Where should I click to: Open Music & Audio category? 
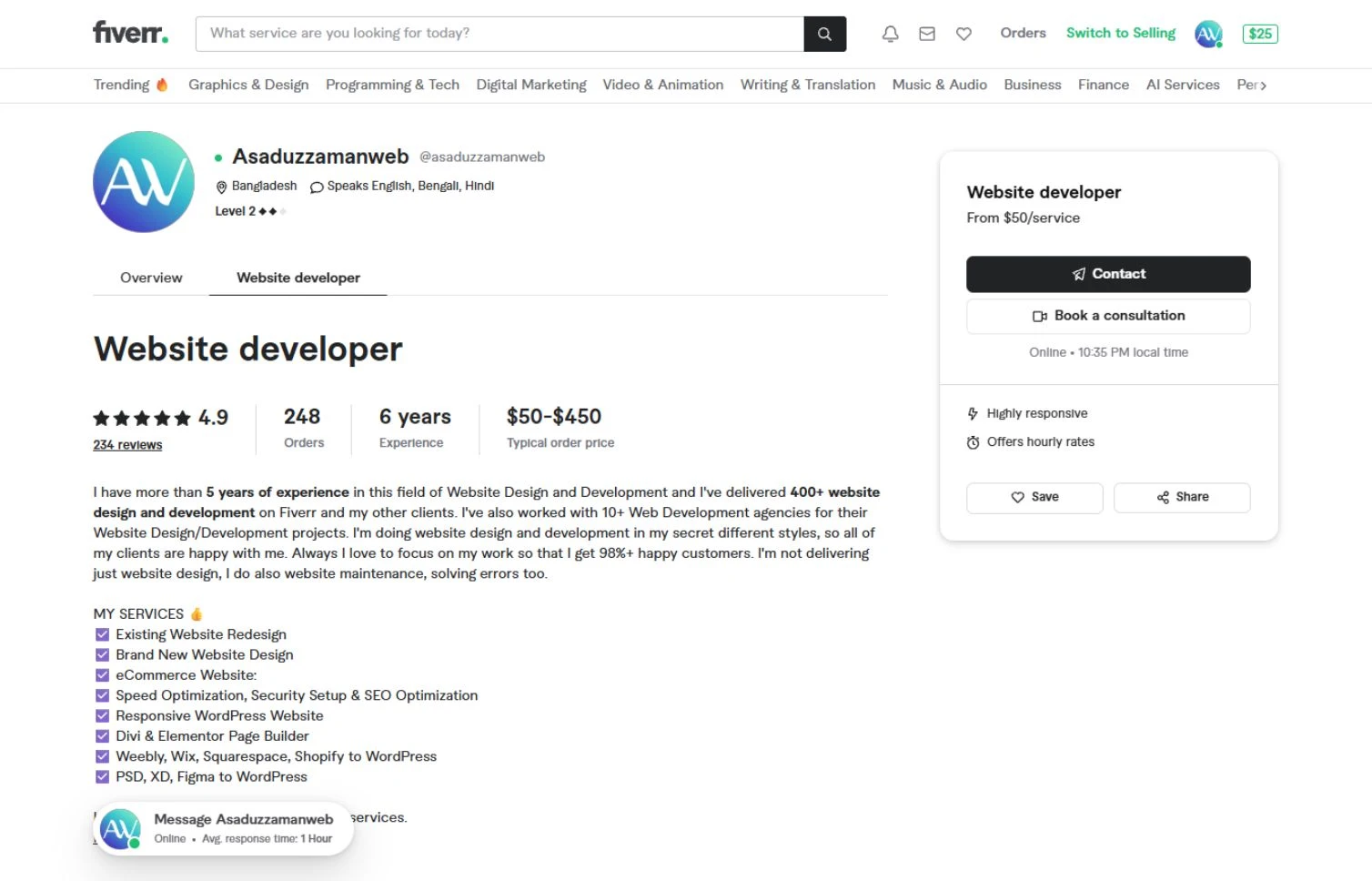939,85
